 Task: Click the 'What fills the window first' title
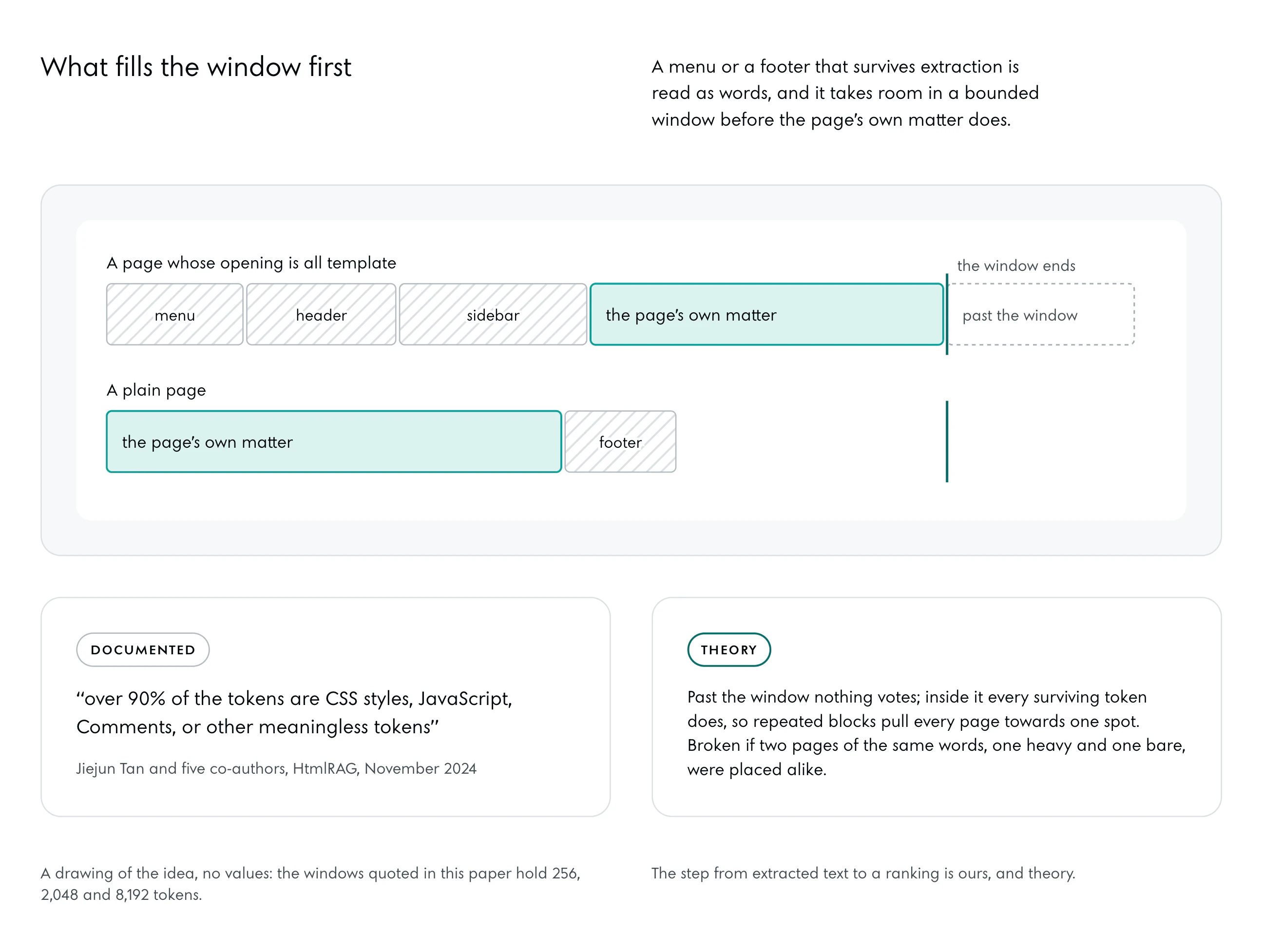[196, 67]
